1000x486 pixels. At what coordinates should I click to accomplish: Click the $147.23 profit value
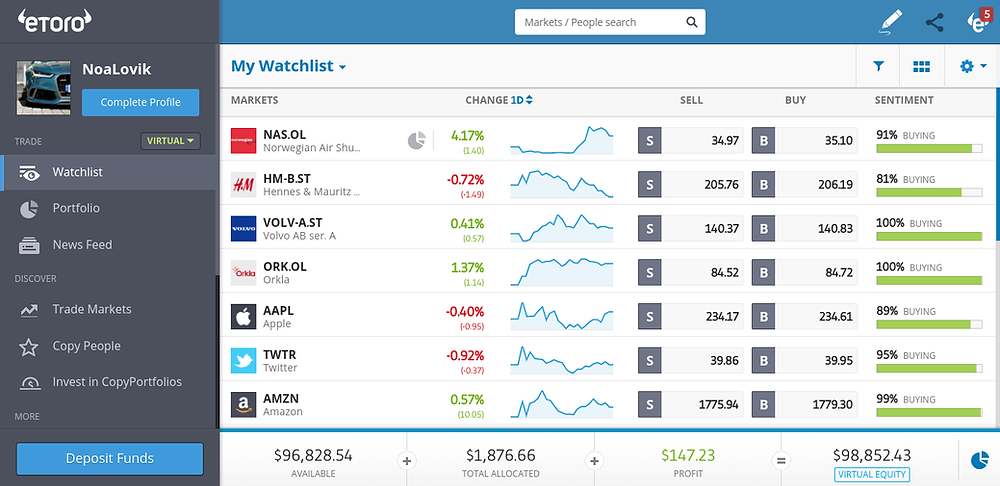[x=688, y=455]
